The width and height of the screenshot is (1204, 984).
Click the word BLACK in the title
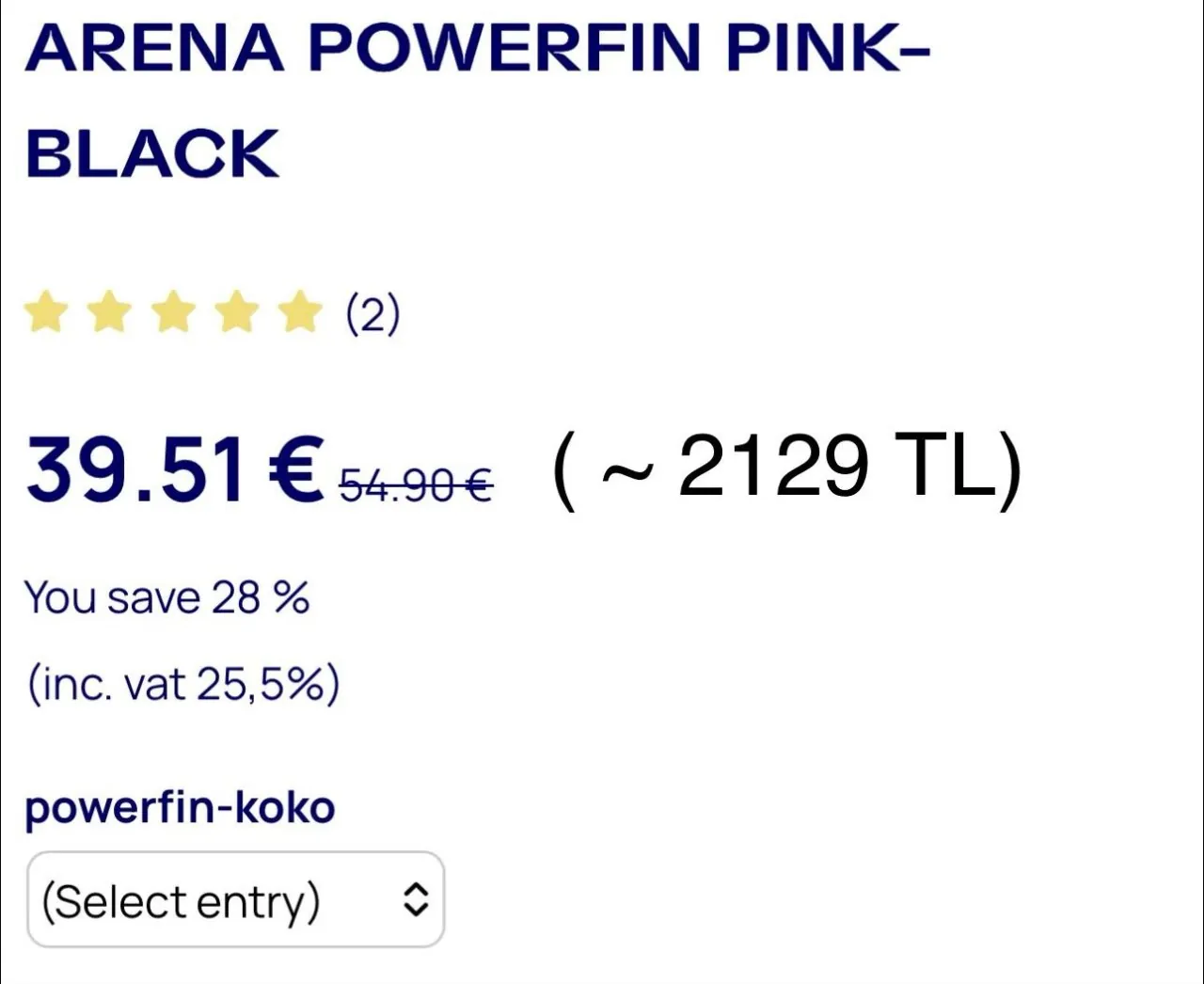click(x=152, y=153)
